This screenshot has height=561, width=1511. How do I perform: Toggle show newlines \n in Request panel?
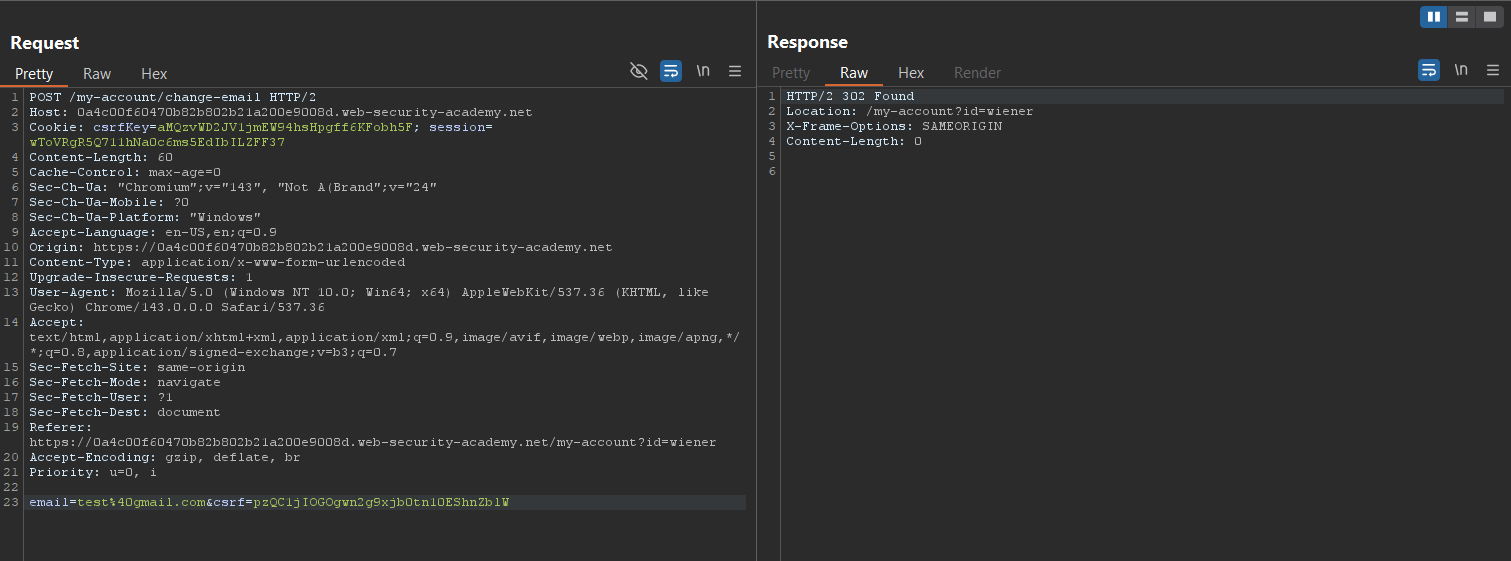[703, 70]
